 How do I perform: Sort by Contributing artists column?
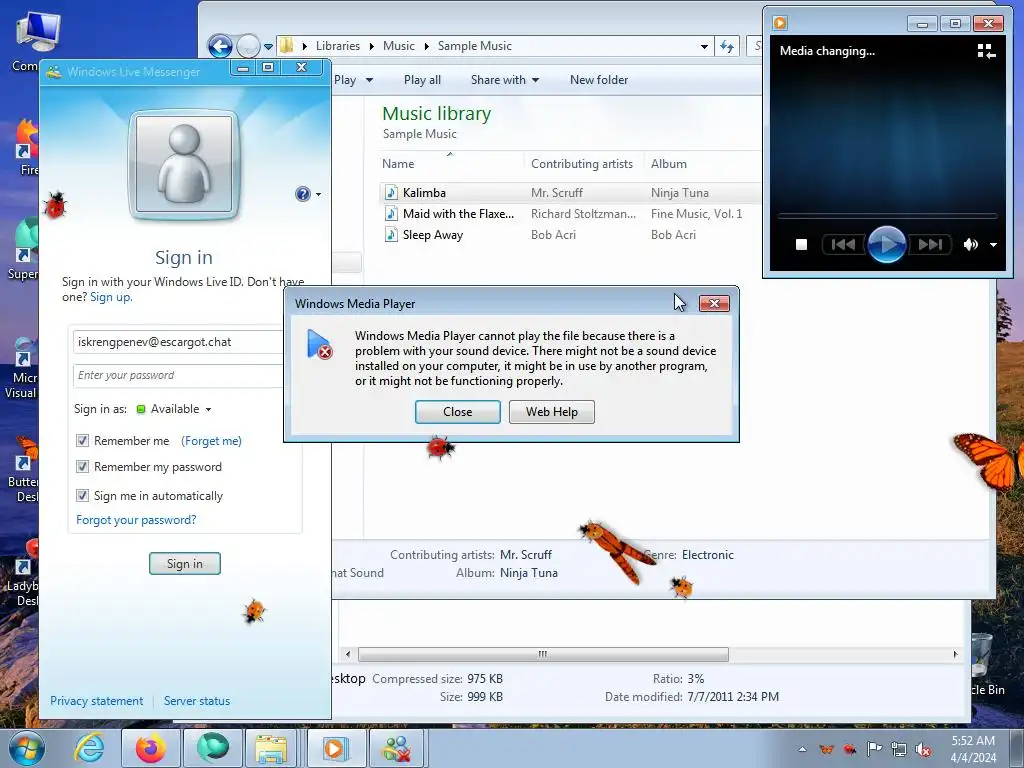point(583,164)
